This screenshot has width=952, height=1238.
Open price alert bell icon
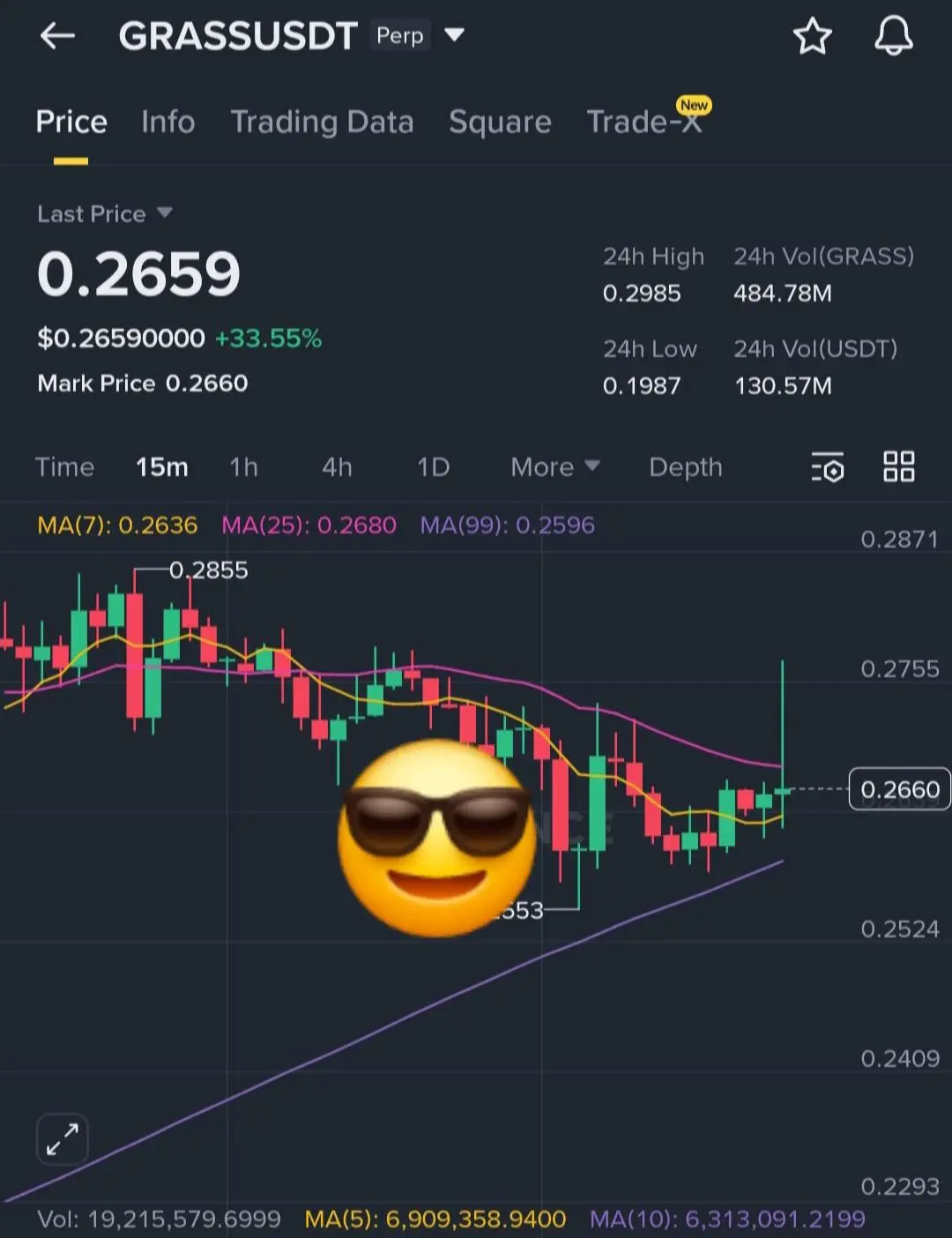pyautogui.click(x=893, y=36)
